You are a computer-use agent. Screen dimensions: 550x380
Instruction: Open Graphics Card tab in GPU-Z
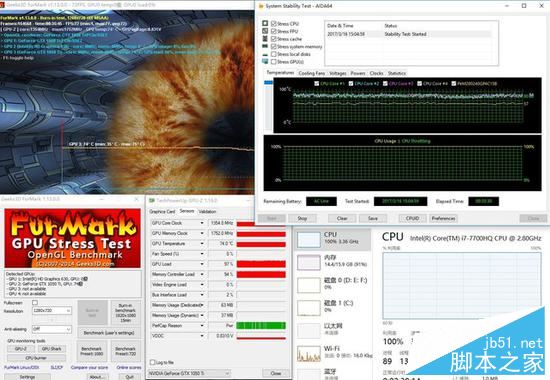pyautogui.click(x=162, y=212)
